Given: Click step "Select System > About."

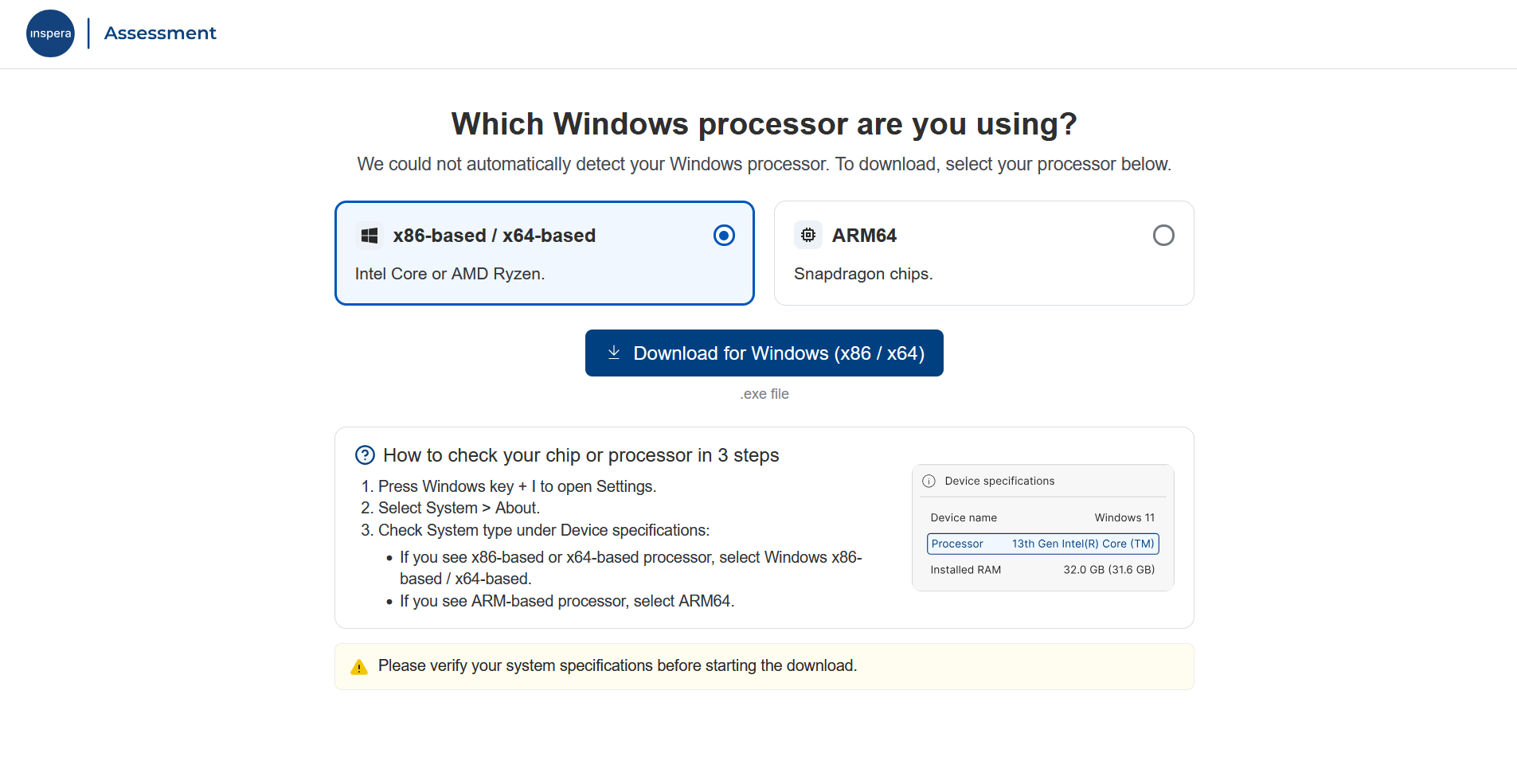Looking at the screenshot, I should (459, 508).
